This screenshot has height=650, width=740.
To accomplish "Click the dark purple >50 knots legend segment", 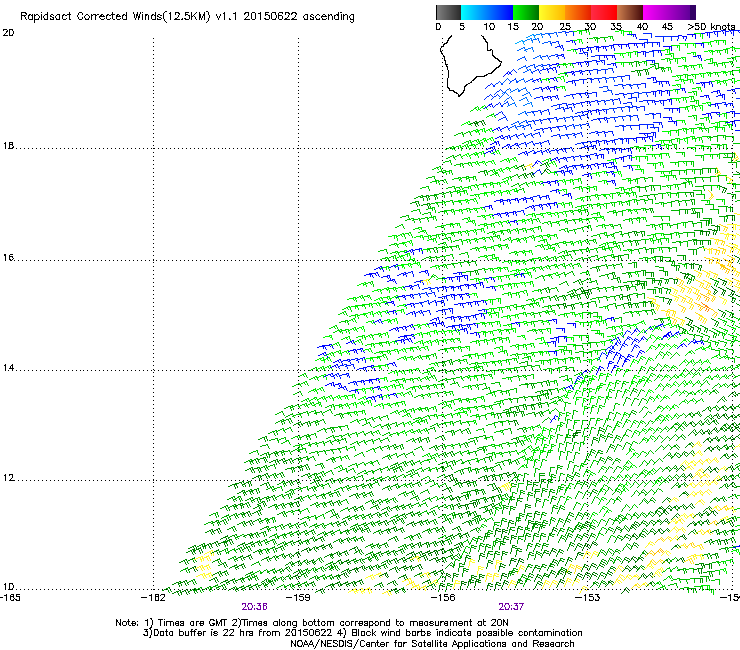I will click(x=693, y=12).
